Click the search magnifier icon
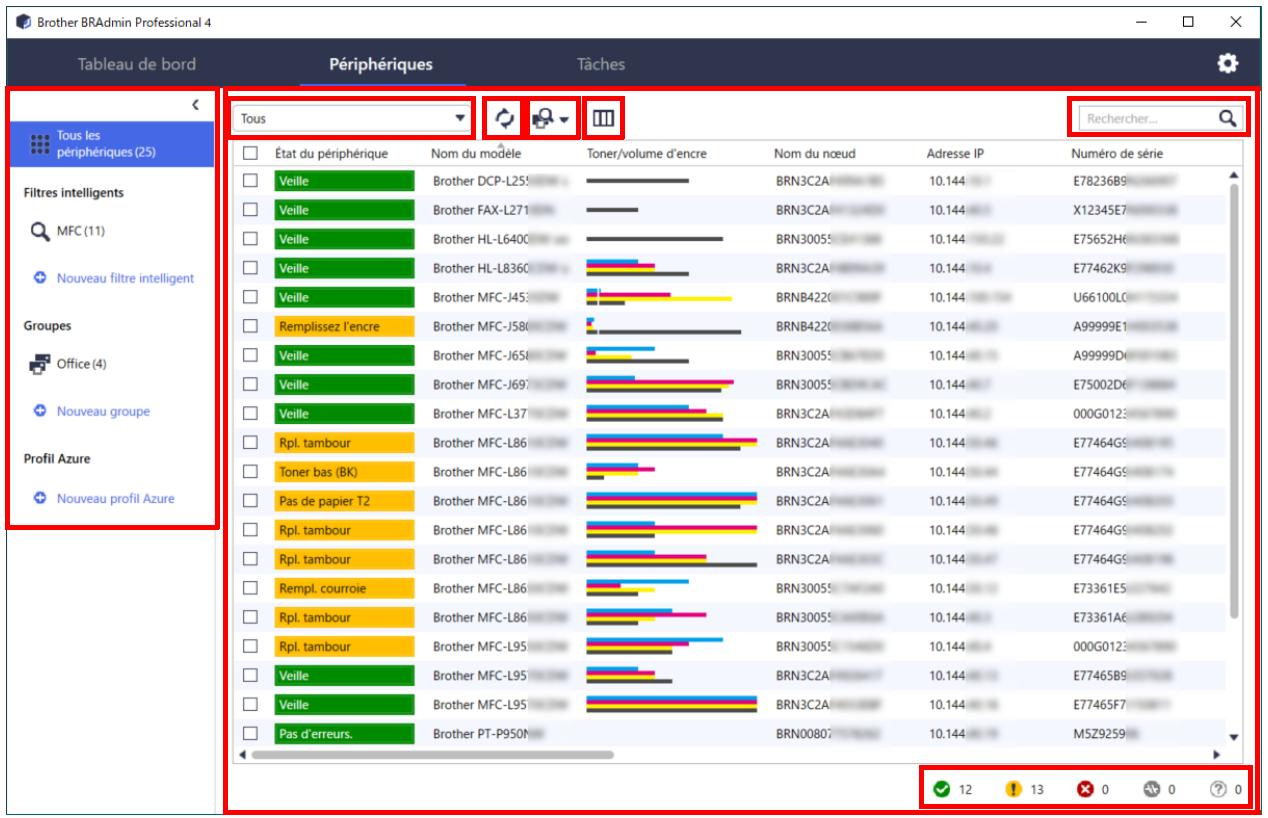1268x818 pixels. 1227,118
